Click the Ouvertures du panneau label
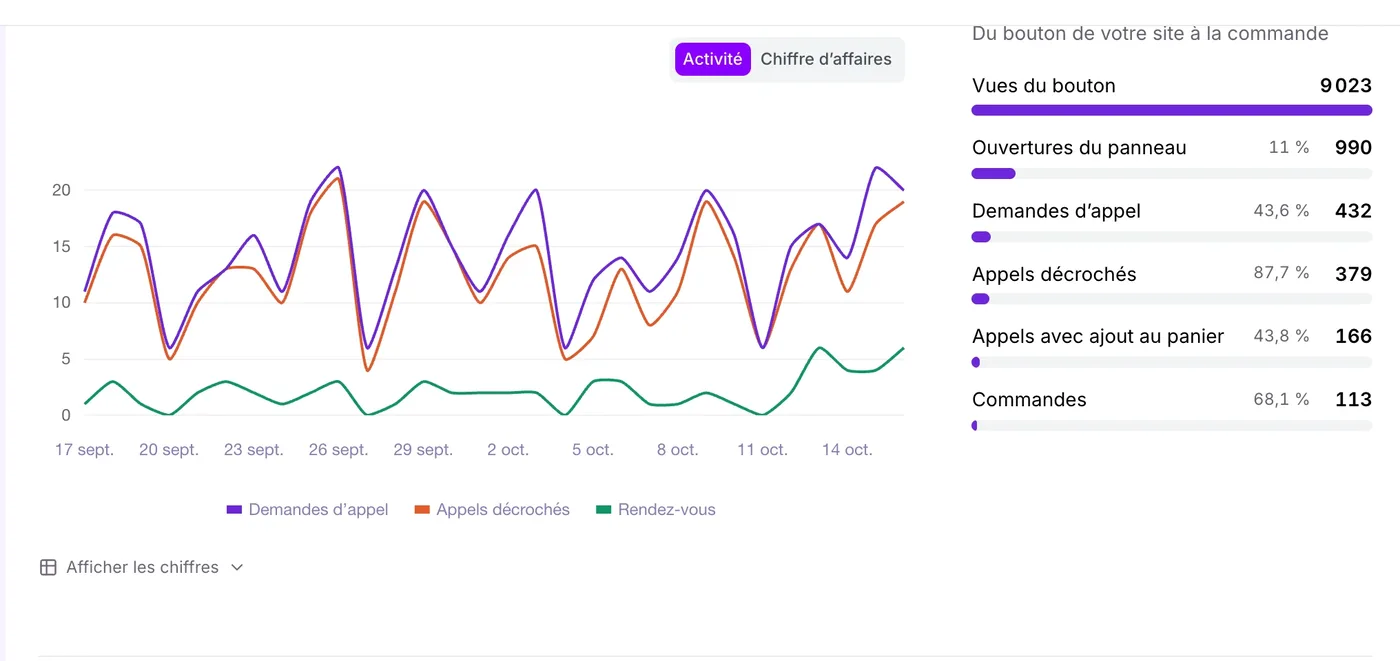The width and height of the screenshot is (1400, 661). 1079,148
